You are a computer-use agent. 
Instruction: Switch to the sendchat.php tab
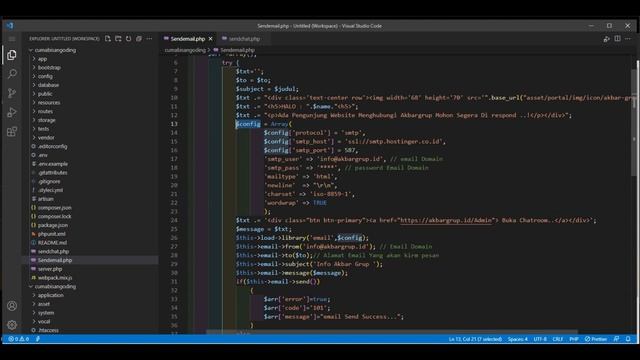[x=244, y=39]
